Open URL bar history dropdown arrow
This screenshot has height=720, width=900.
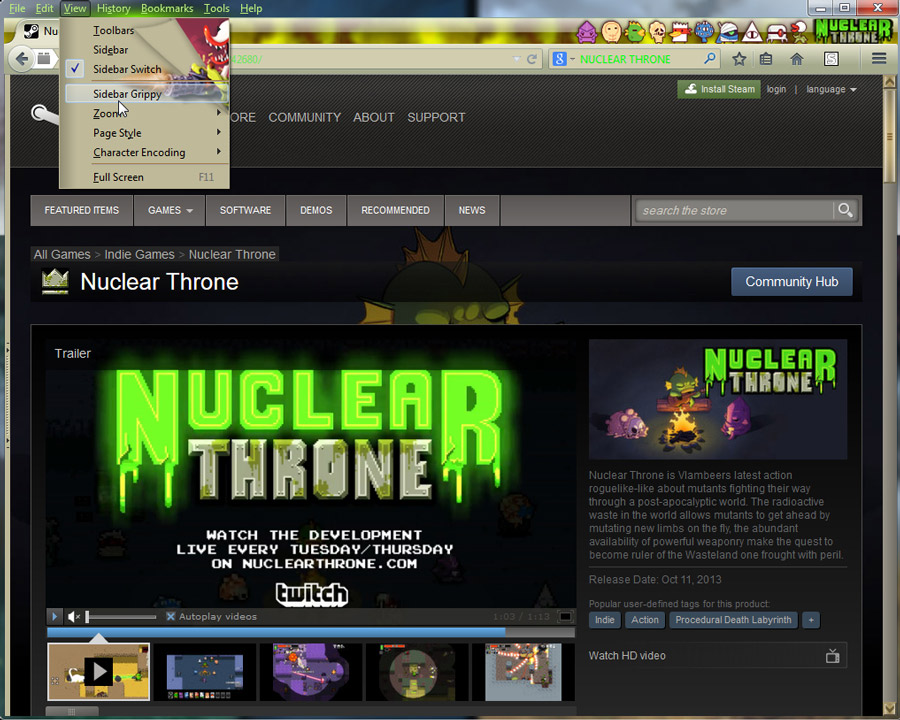517,59
